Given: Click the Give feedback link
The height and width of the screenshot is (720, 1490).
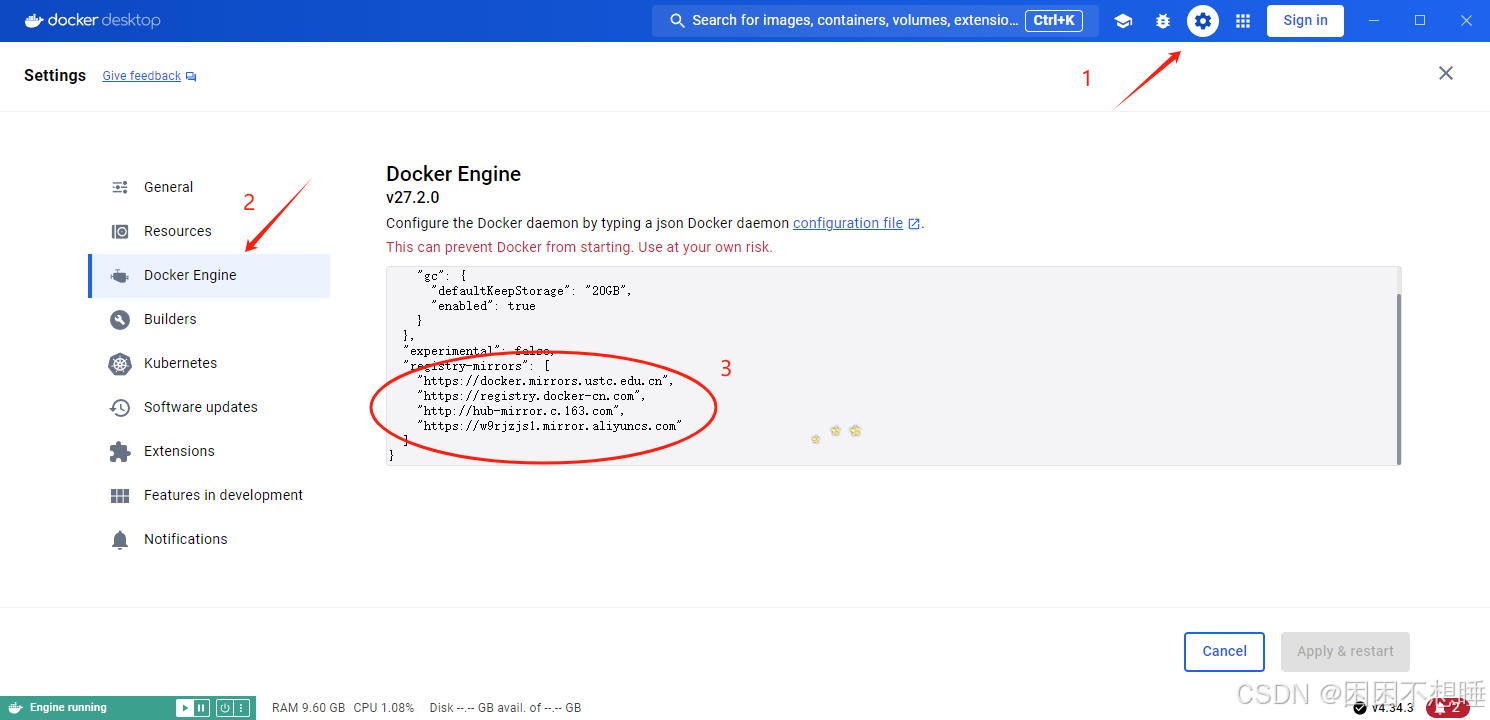Looking at the screenshot, I should [142, 76].
